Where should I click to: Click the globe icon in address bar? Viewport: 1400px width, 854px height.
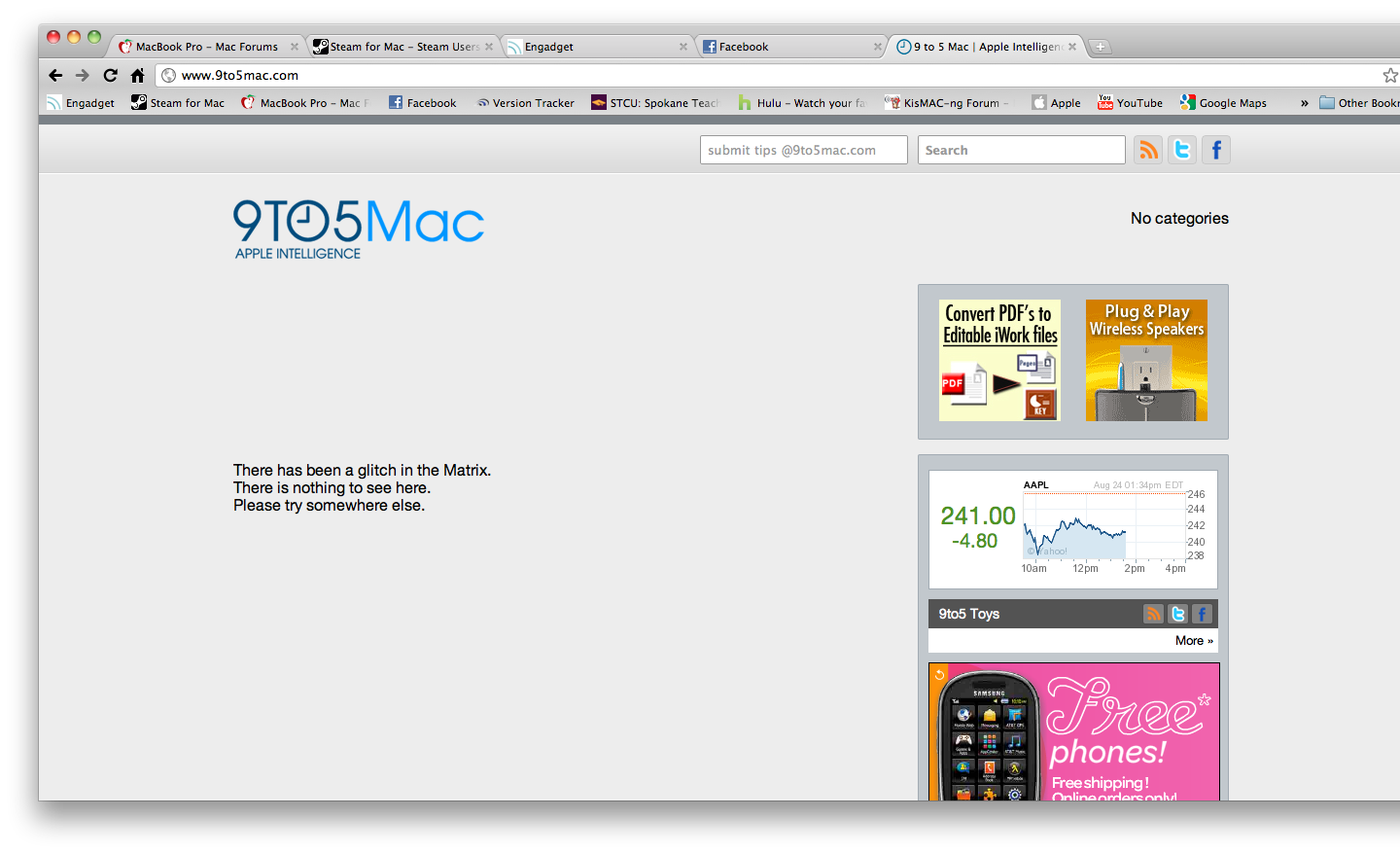[x=168, y=75]
